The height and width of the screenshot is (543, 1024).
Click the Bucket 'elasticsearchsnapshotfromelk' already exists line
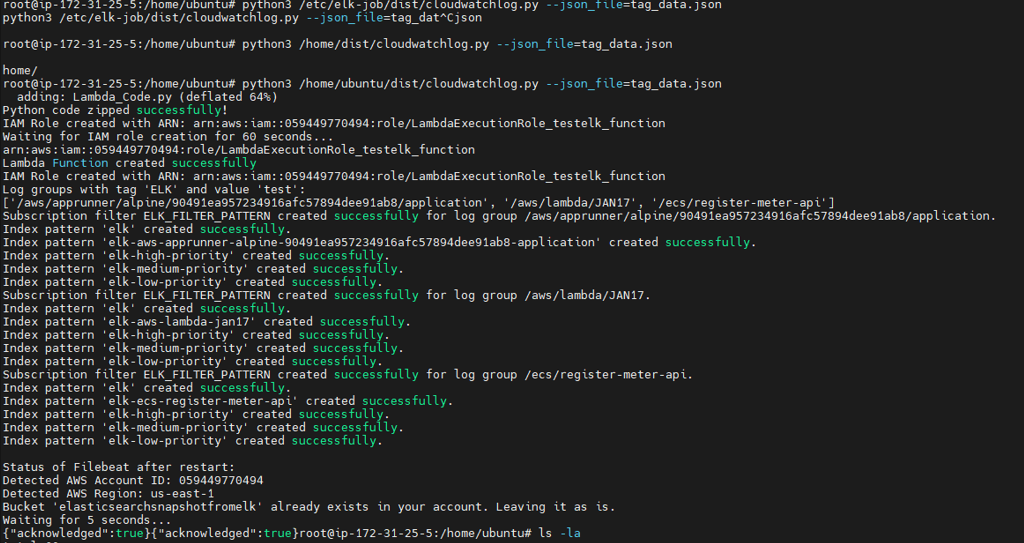(x=309, y=507)
